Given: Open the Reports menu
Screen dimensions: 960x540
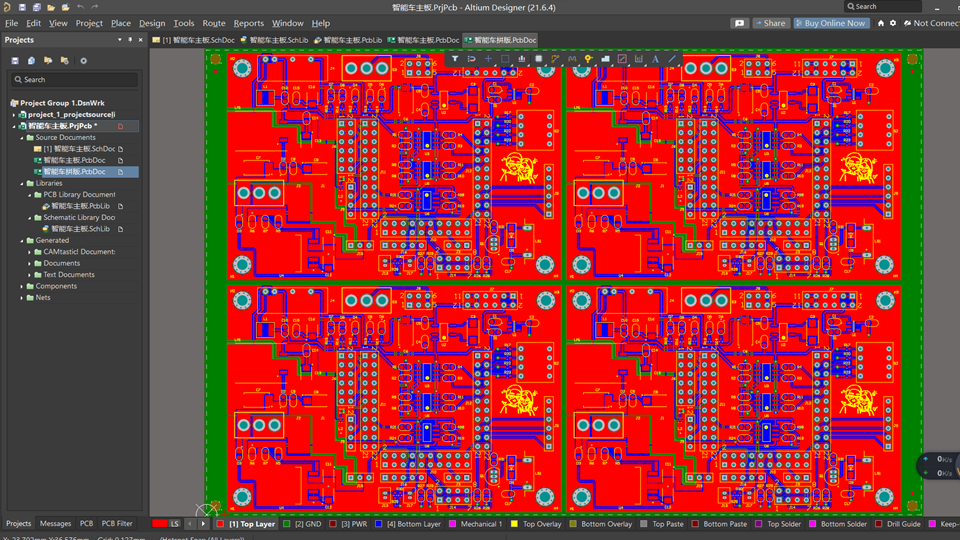Looking at the screenshot, I should pyautogui.click(x=249, y=23).
